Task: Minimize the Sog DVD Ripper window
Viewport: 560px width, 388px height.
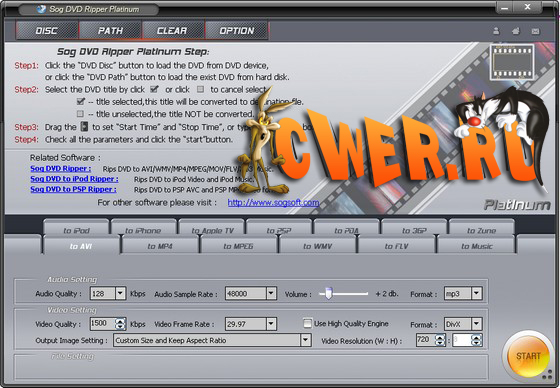Action: 504,8
